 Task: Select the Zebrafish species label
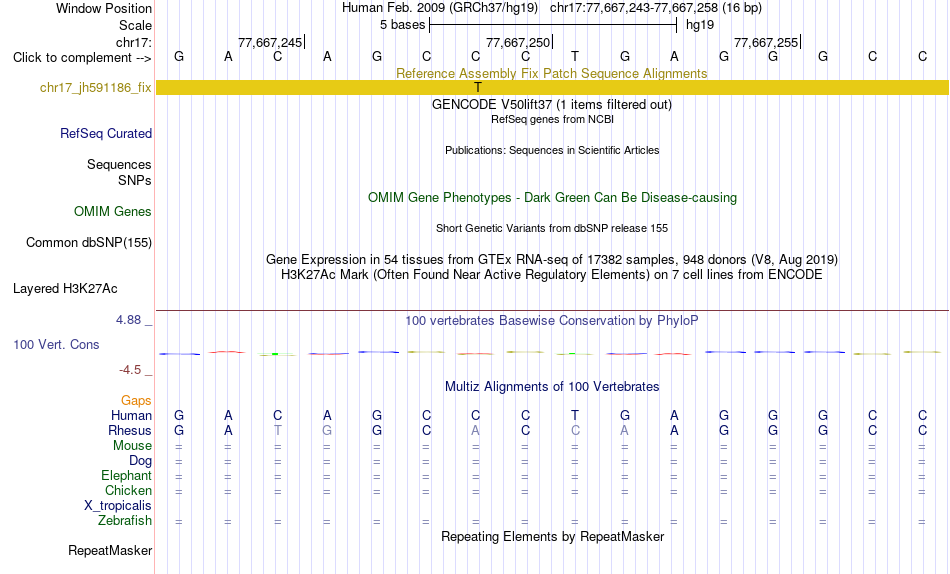(125, 520)
